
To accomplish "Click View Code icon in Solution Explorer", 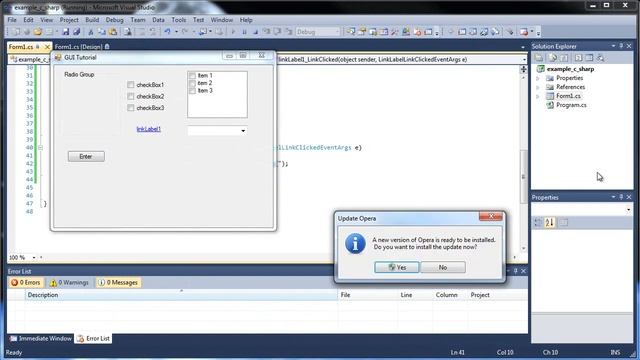I will coord(578,58).
